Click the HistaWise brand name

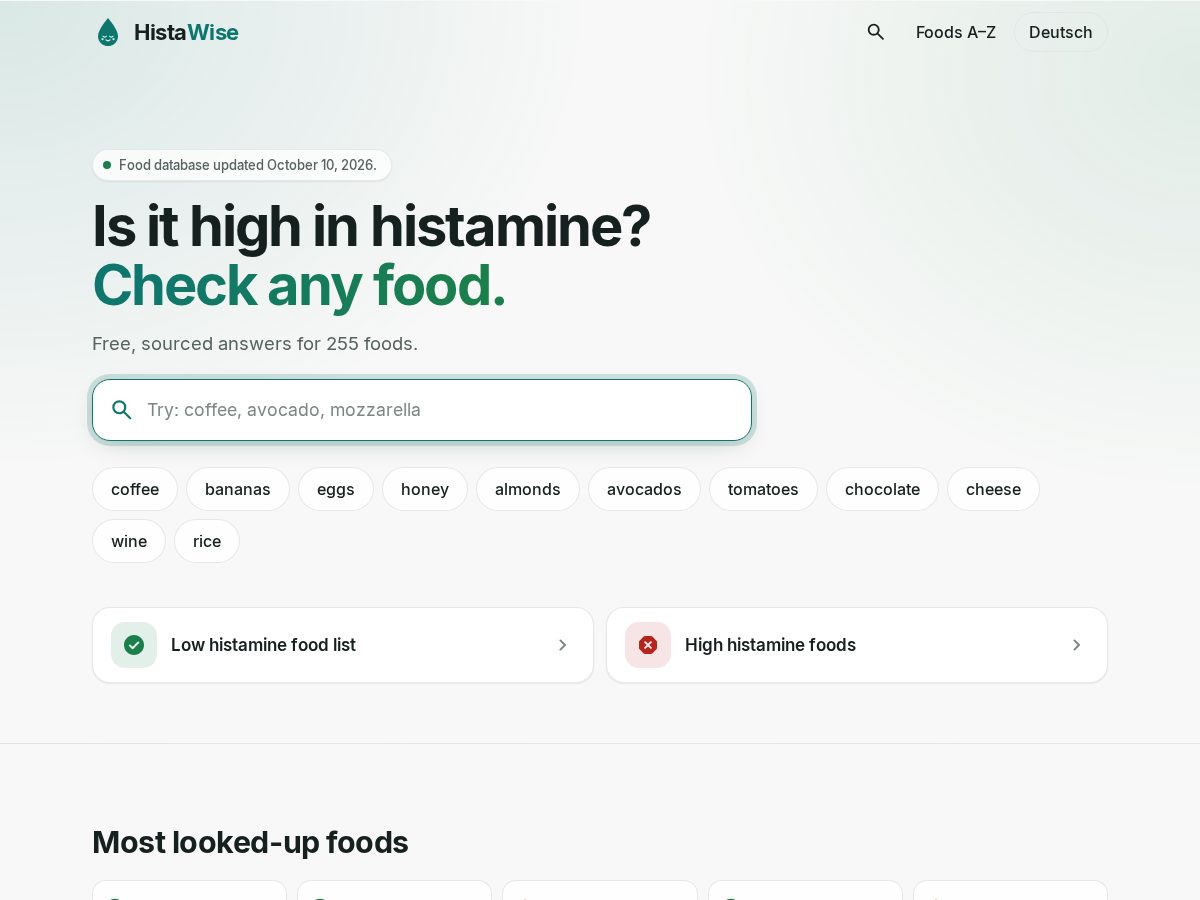pyautogui.click(x=186, y=32)
